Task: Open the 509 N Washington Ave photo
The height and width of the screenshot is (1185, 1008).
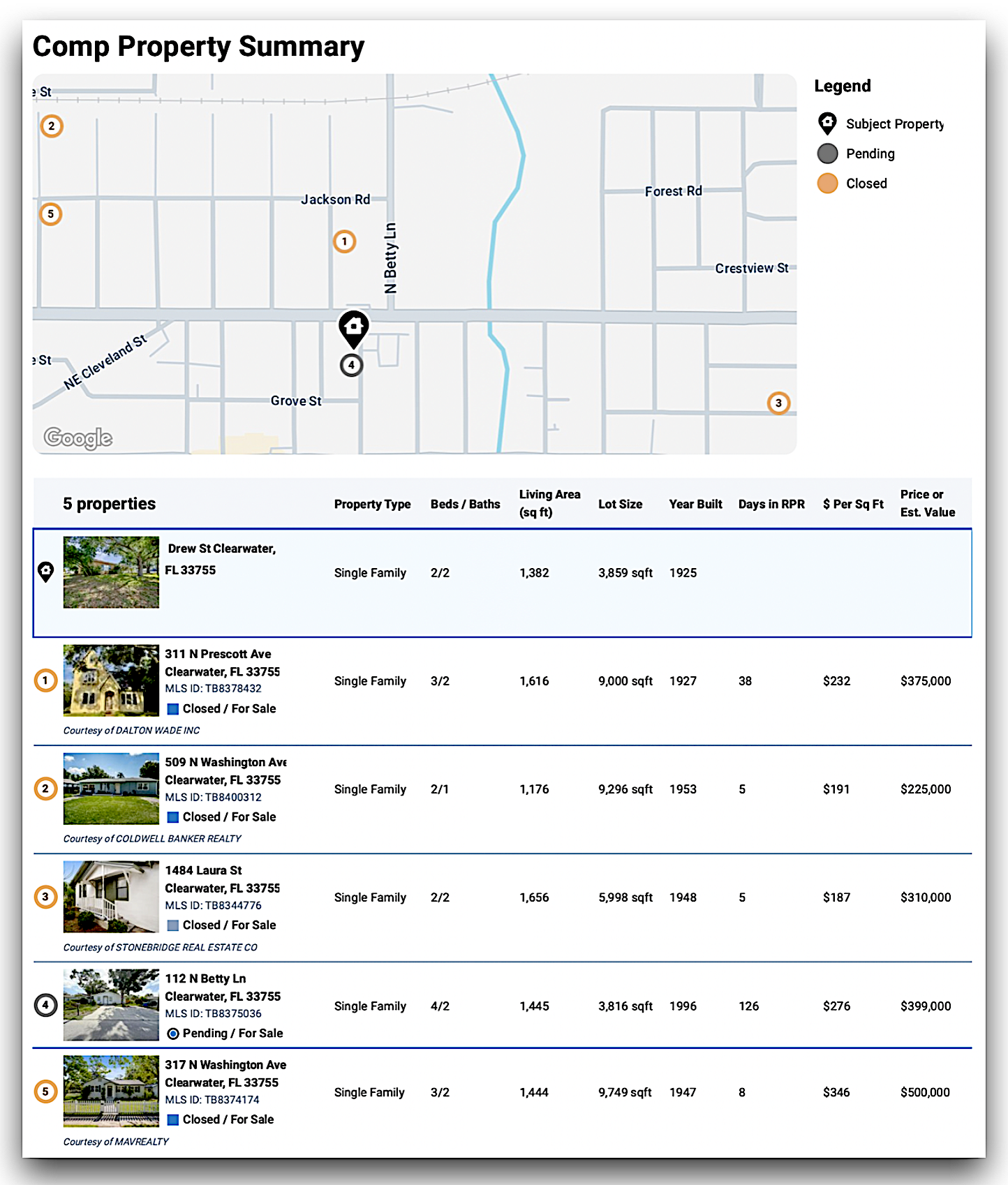Action: click(x=111, y=789)
